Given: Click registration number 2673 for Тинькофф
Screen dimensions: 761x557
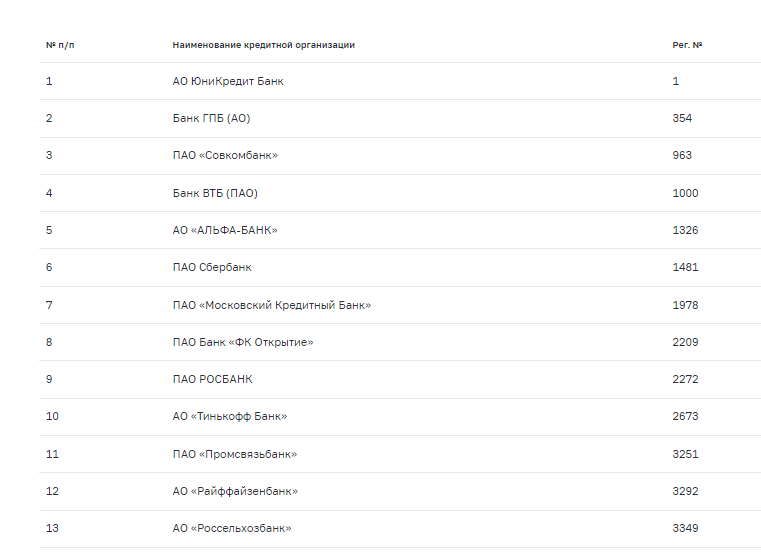Looking at the screenshot, I should tap(685, 416).
